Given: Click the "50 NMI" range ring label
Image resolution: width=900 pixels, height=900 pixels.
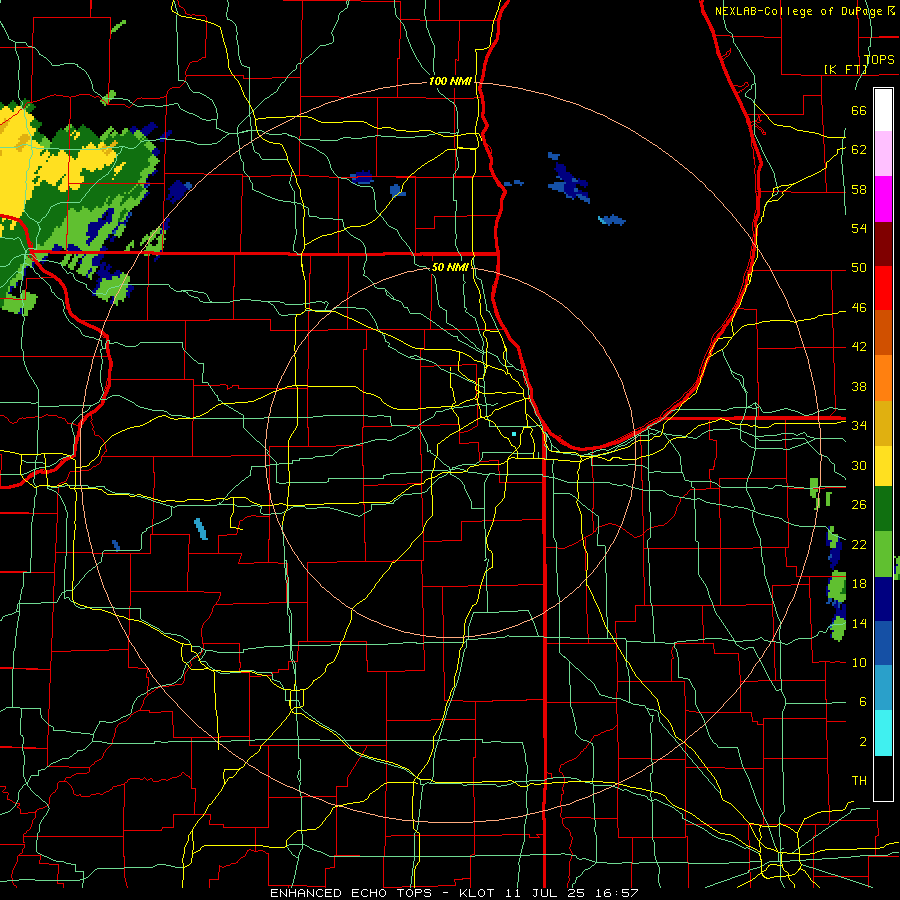Looking at the screenshot, I should click(x=450, y=267).
